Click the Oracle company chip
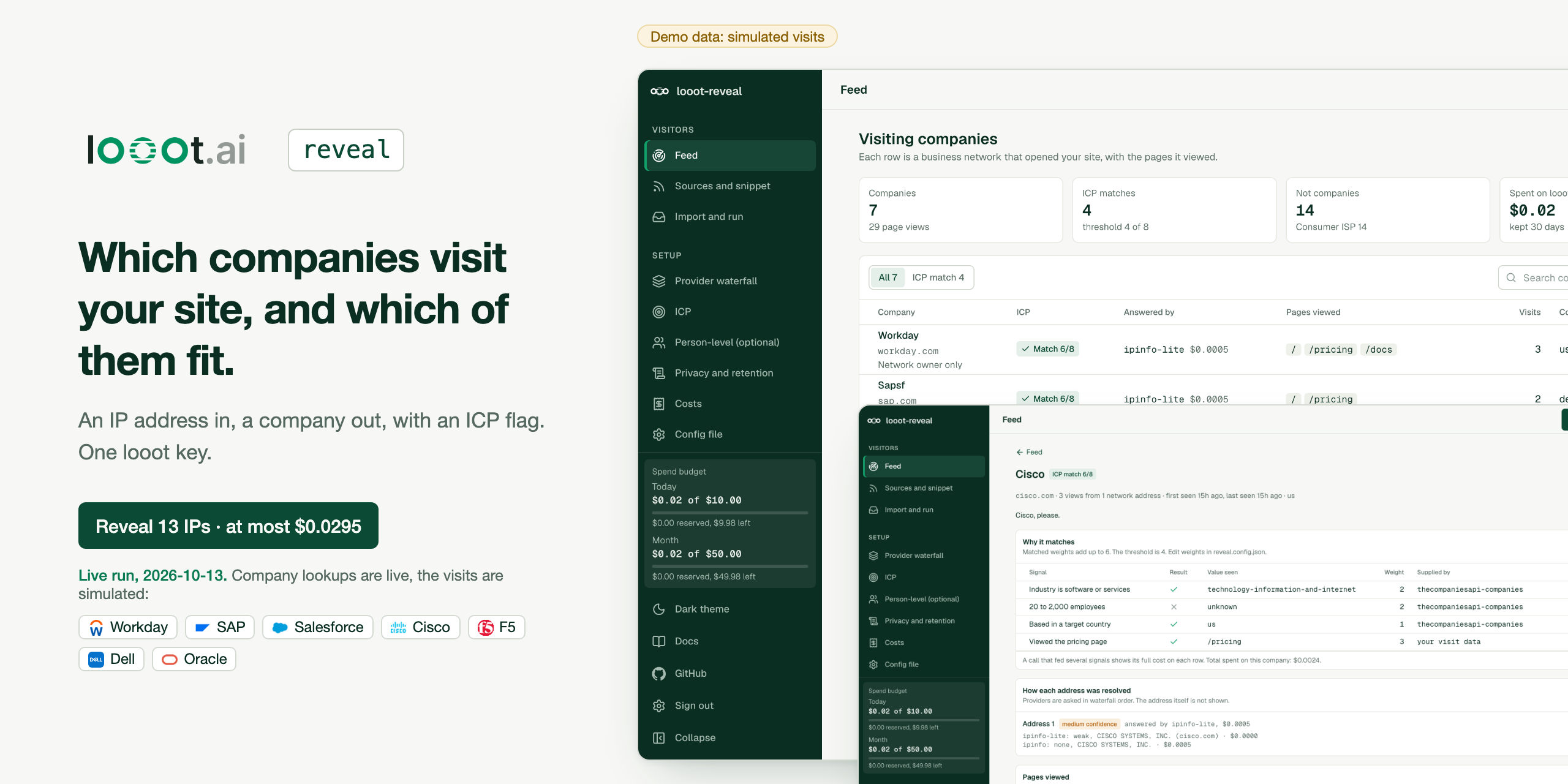The height and width of the screenshot is (784, 1568). [x=194, y=659]
